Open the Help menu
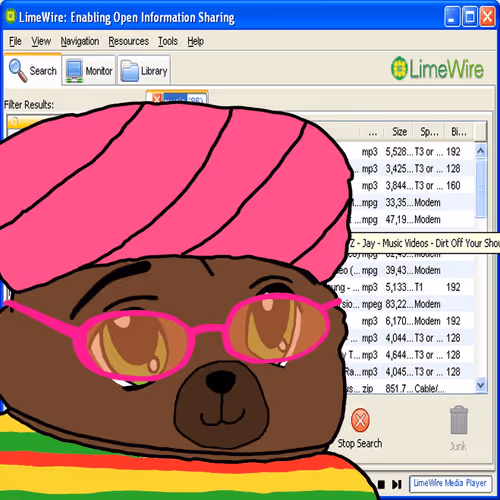Viewport: 500px width, 500px height. (195, 41)
